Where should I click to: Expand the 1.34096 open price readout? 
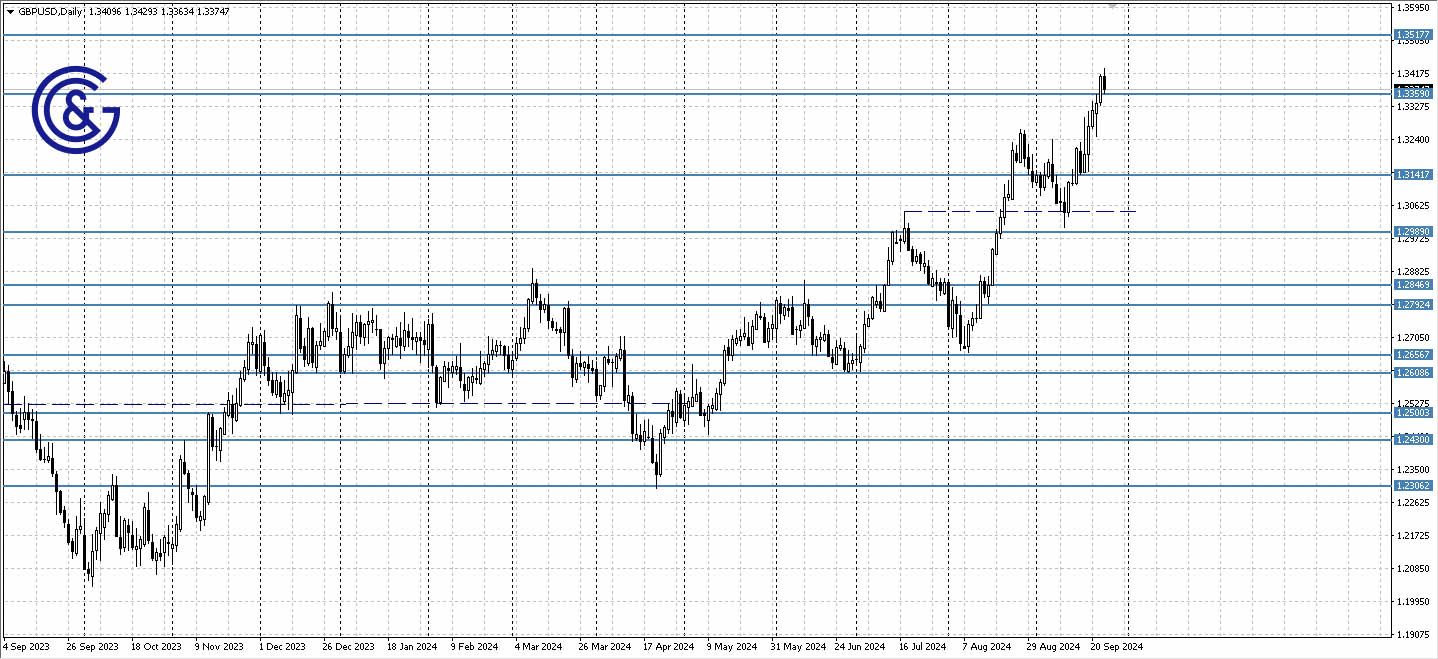106,10
